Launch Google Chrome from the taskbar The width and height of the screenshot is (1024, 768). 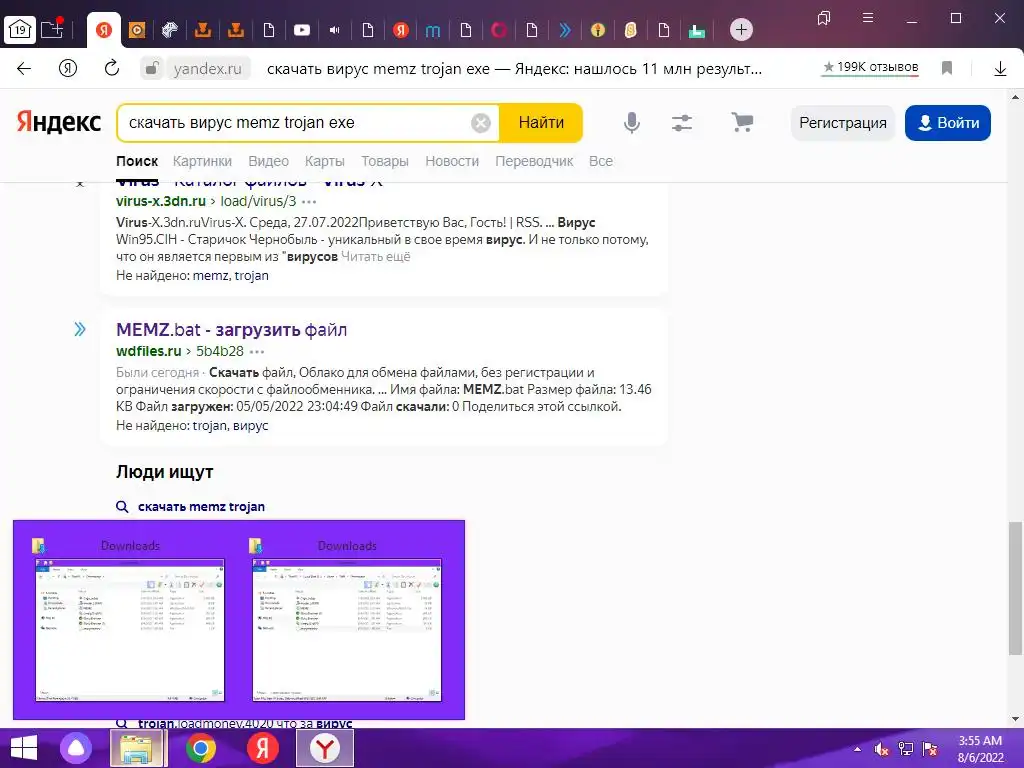pos(200,748)
